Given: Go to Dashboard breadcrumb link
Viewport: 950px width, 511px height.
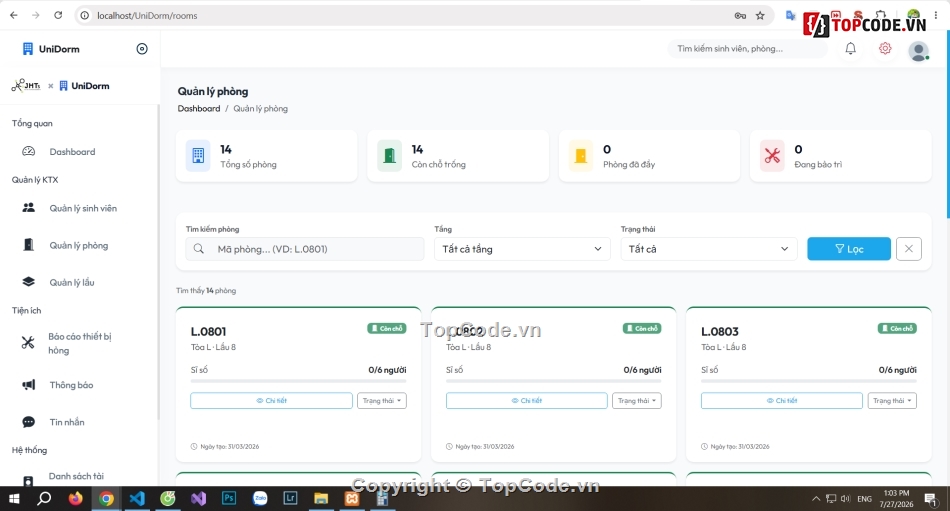Looking at the screenshot, I should (x=199, y=109).
